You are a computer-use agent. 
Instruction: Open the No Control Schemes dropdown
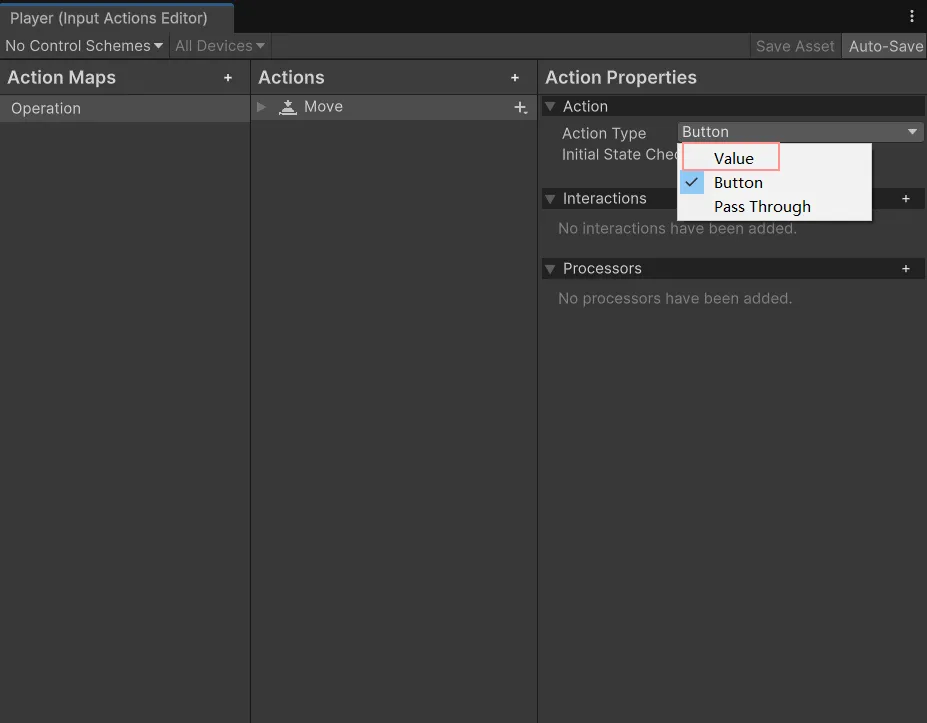(x=84, y=46)
